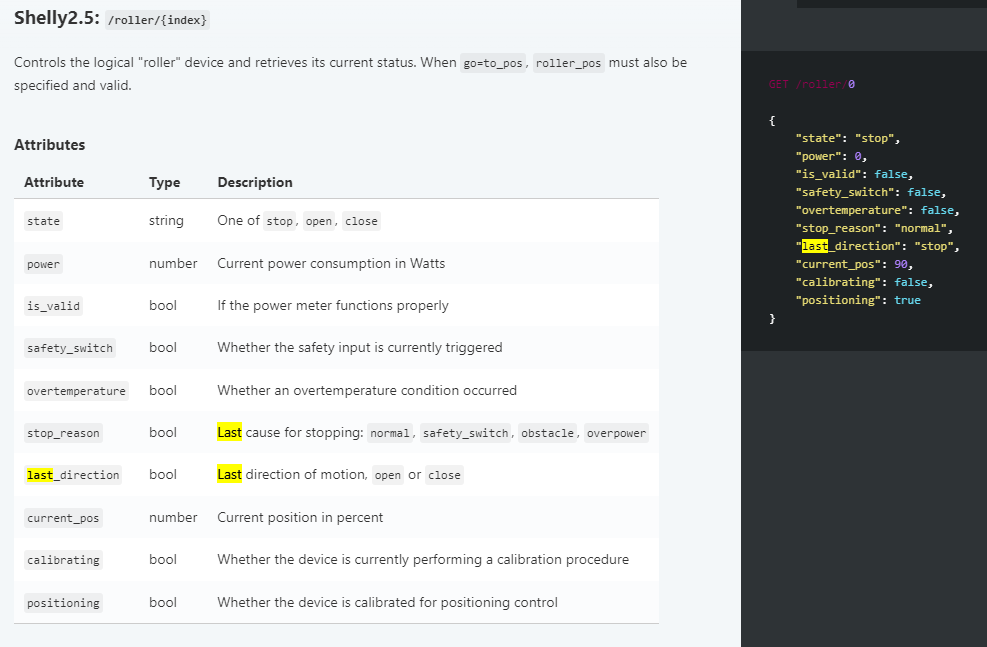Screen dimensions: 987x647
Task: Click 'open' code in the state description
Action: (x=319, y=221)
